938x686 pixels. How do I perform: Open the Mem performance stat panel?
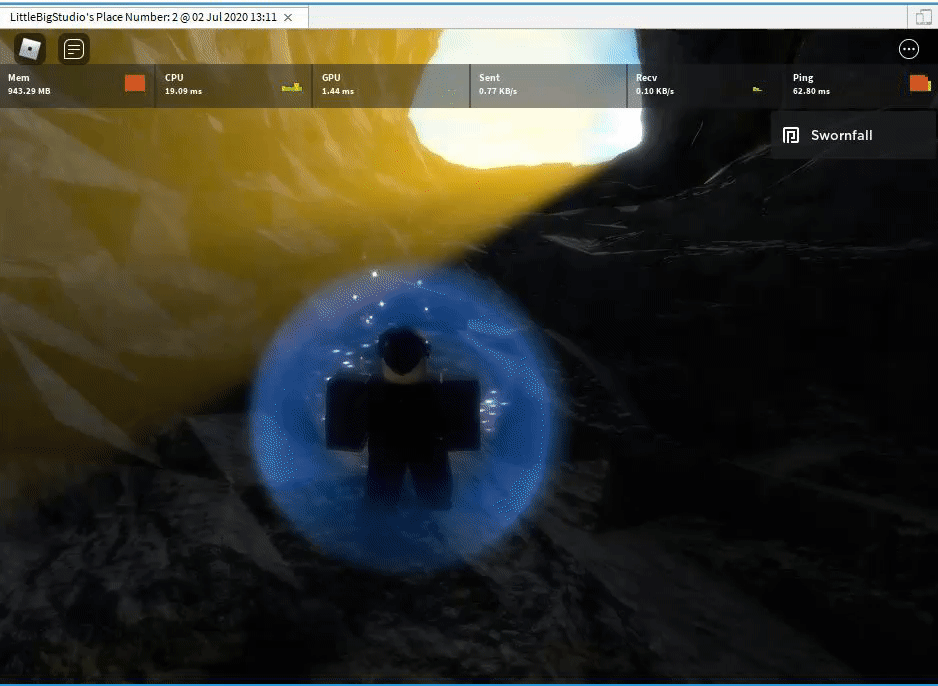pos(77,86)
